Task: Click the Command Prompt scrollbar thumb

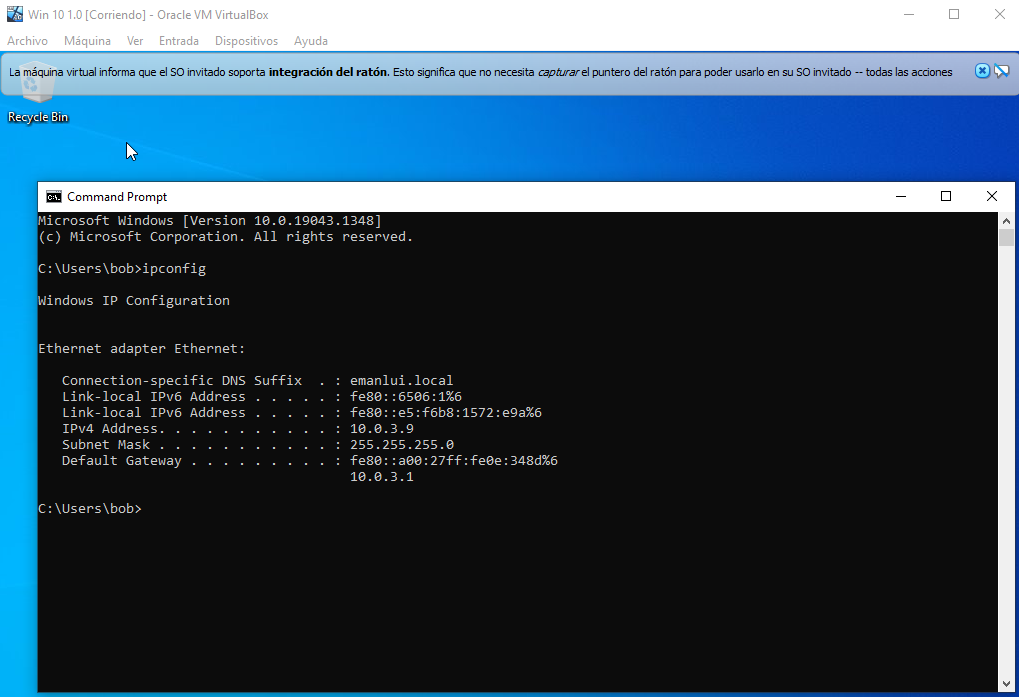Action: [1006, 237]
